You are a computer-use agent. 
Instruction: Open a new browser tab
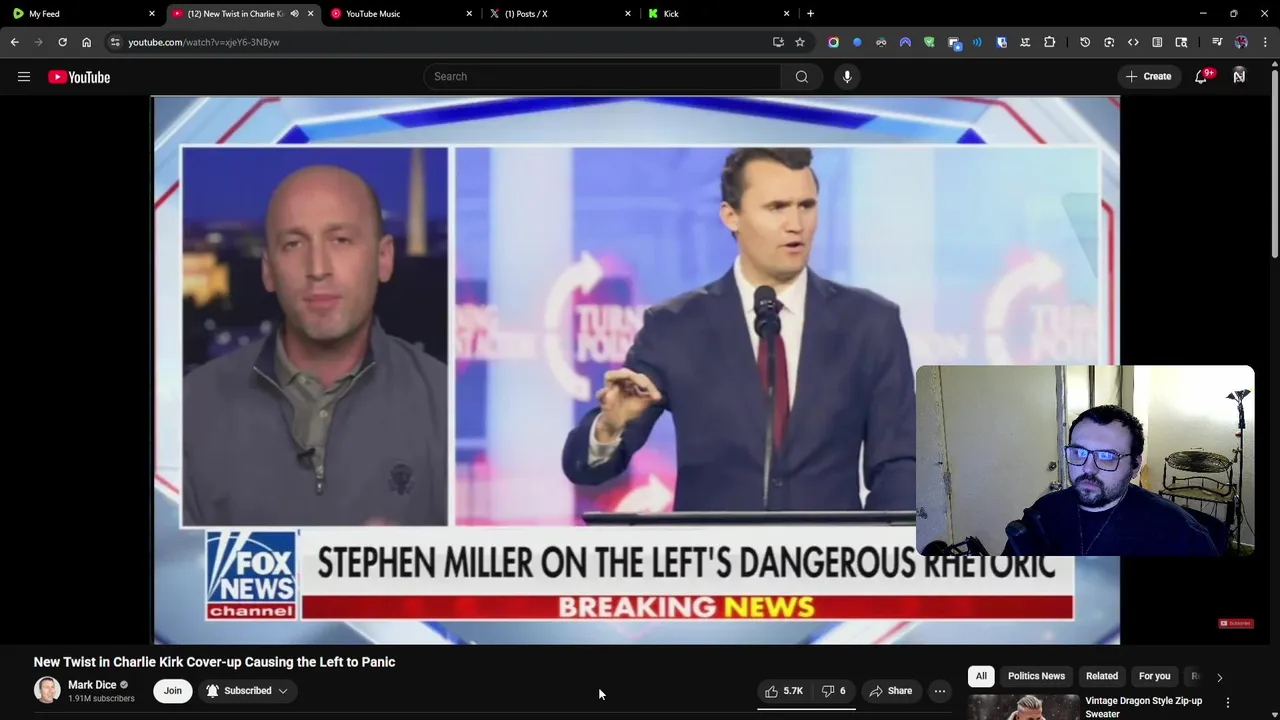pyautogui.click(x=810, y=14)
